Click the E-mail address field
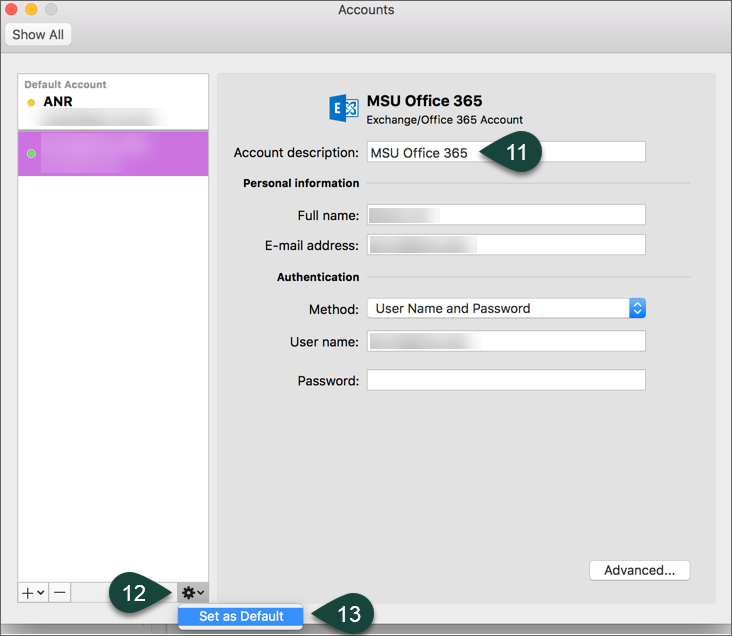Image resolution: width=732 pixels, height=636 pixels. pos(506,245)
